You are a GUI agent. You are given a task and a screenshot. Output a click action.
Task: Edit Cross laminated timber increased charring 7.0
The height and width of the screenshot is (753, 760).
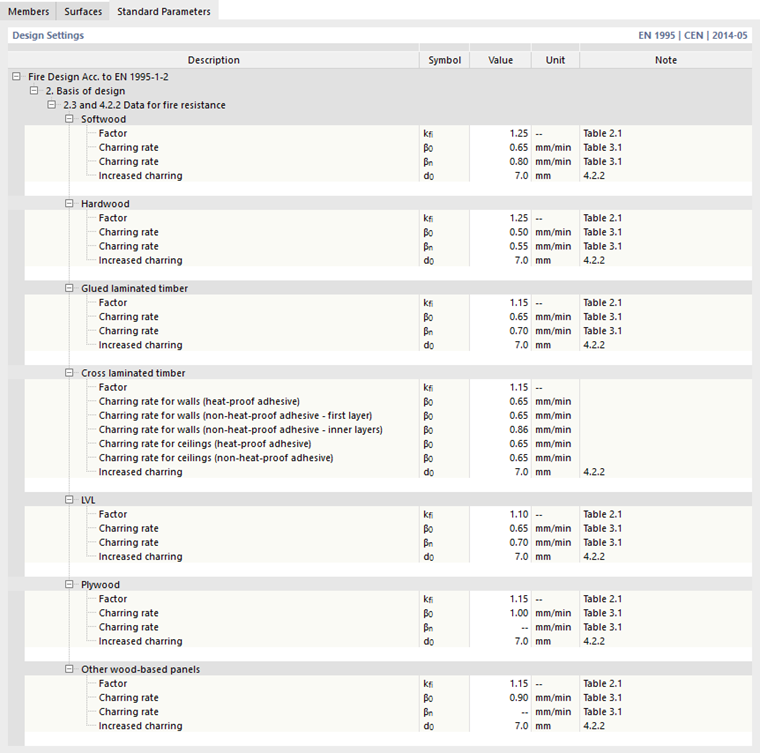(x=500, y=471)
